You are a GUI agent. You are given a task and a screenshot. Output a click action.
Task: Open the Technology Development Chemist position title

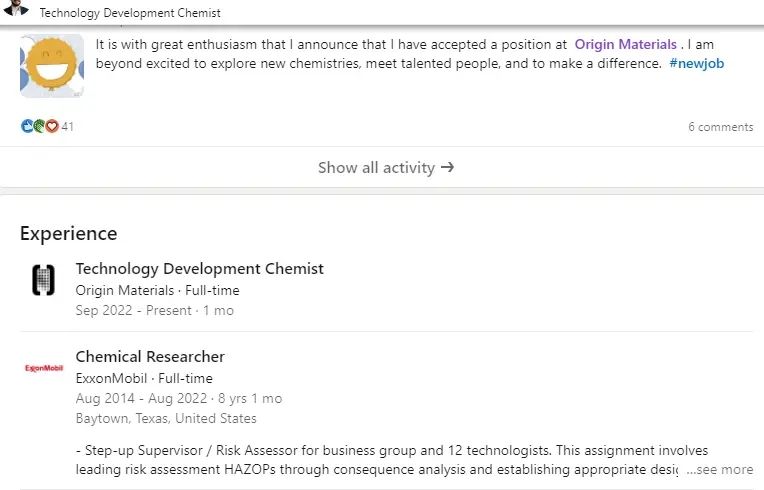tap(199, 269)
